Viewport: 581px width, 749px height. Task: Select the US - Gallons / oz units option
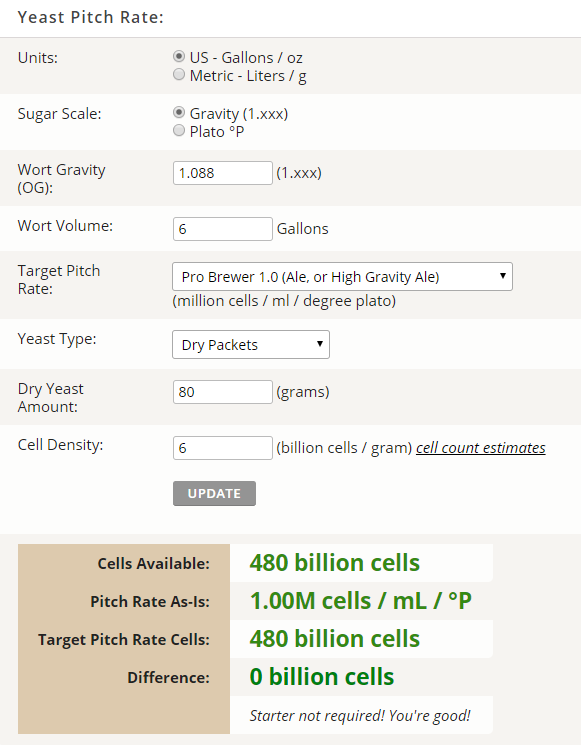click(x=179, y=56)
